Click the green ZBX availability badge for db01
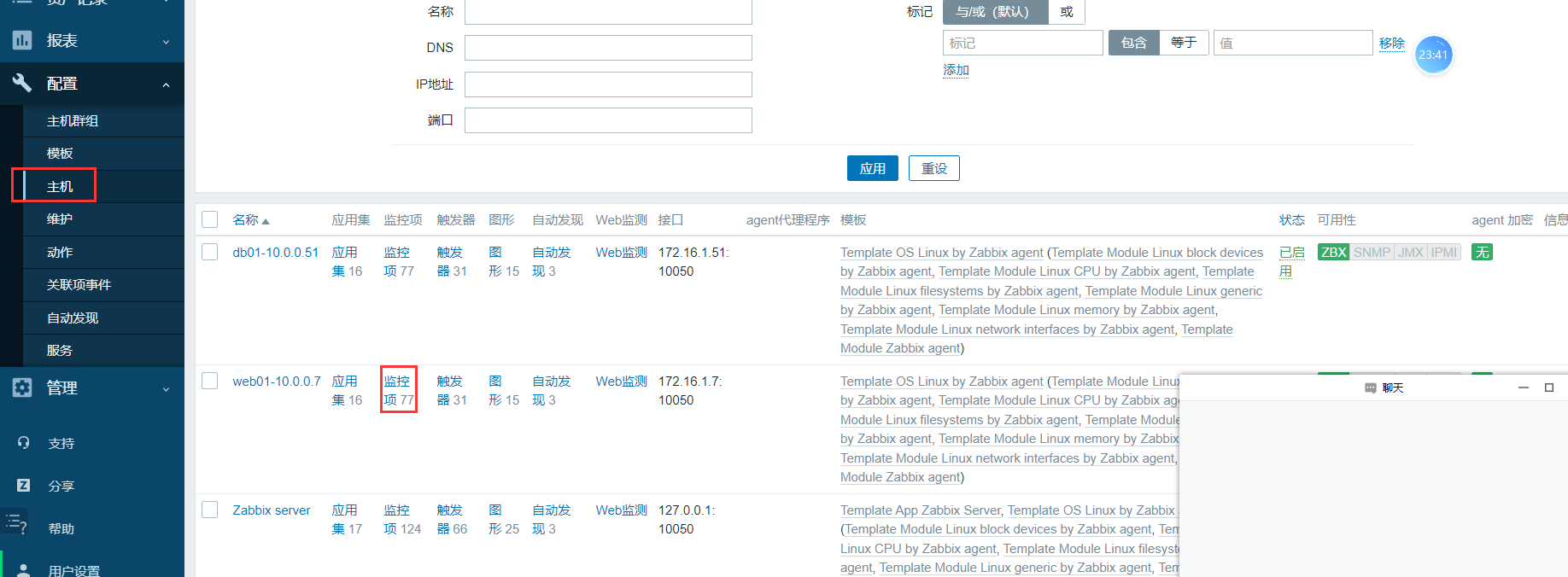This screenshot has width=1568, height=577. (1332, 253)
